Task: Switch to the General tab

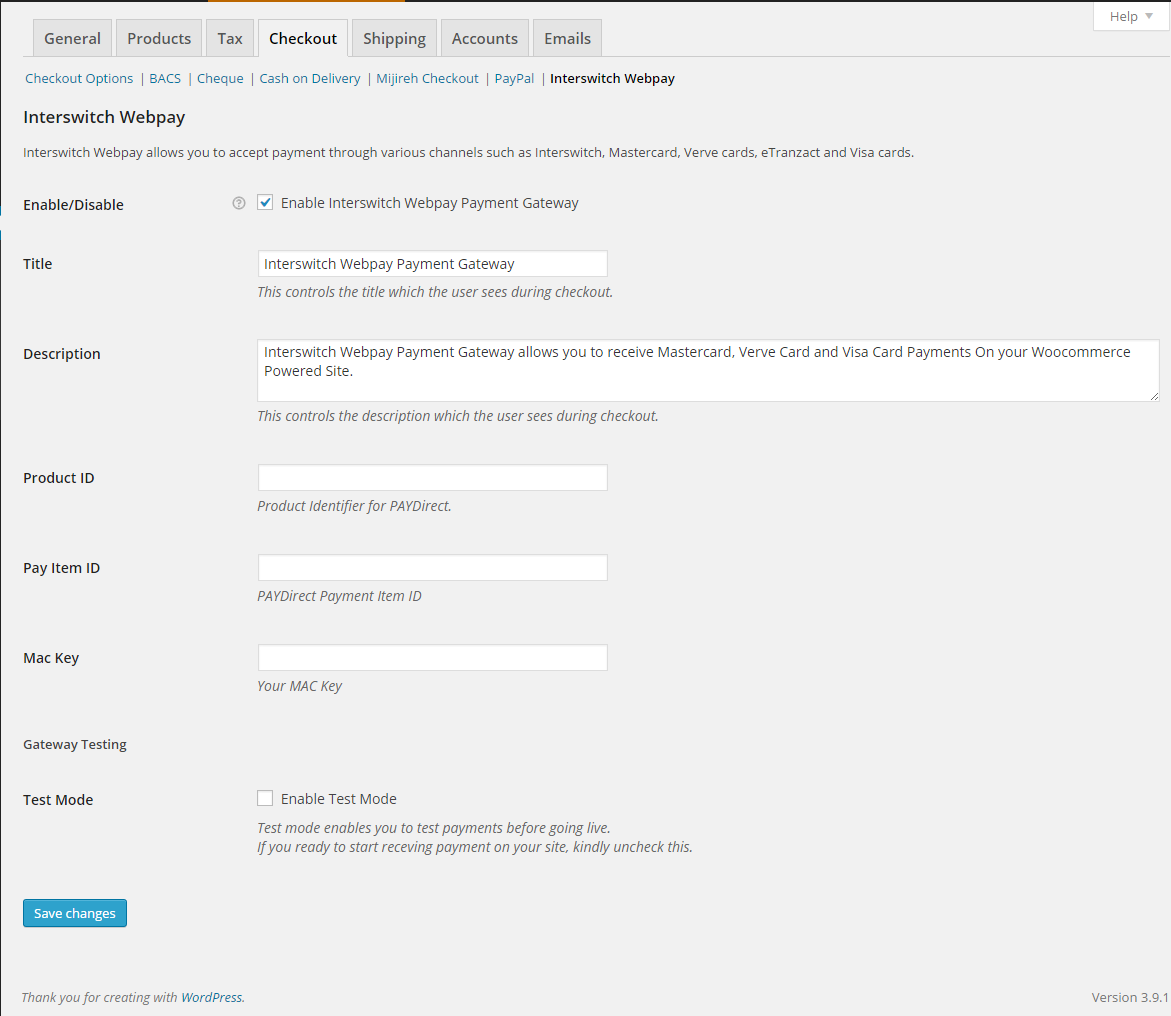Action: pos(72,39)
